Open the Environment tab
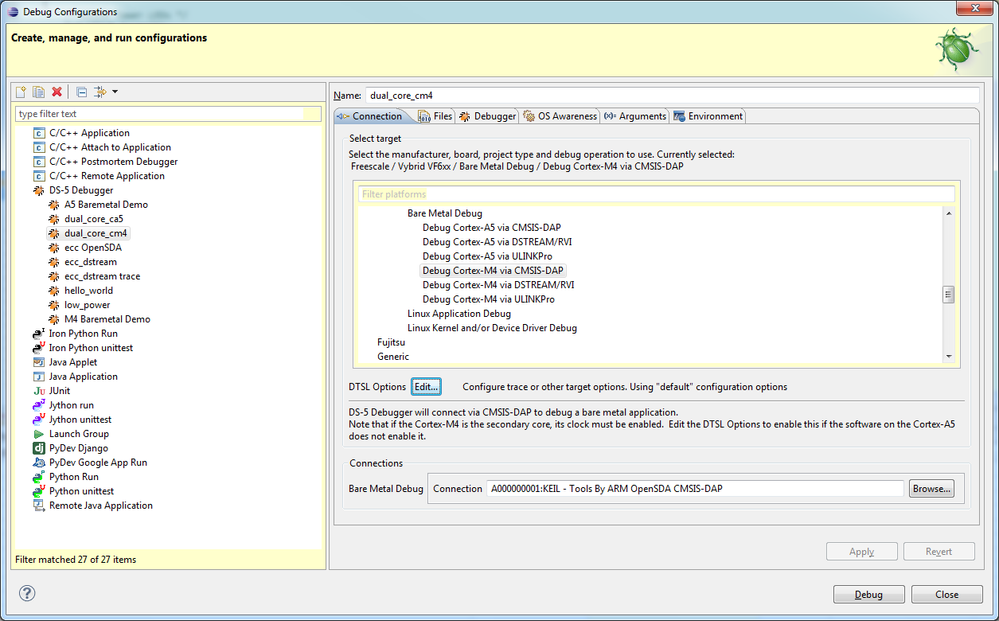 click(708, 116)
